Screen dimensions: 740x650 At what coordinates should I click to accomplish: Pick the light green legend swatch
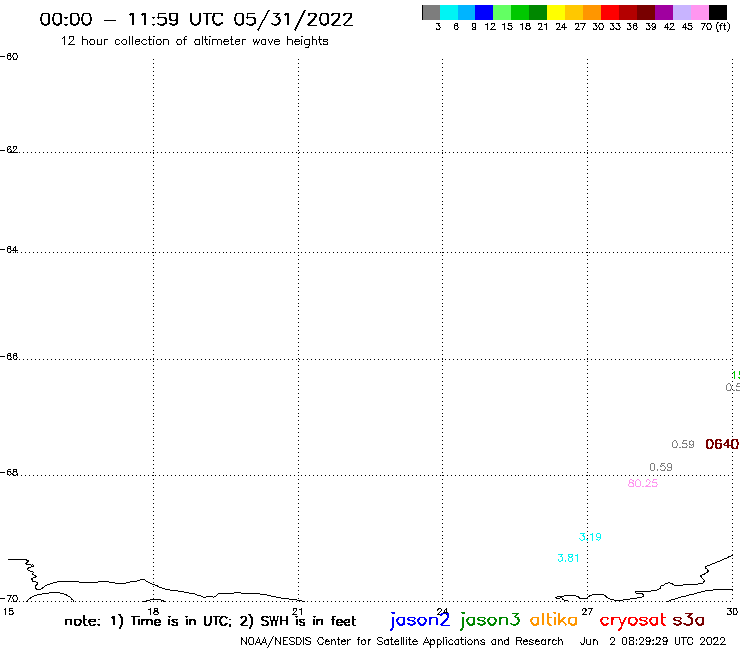coord(502,12)
